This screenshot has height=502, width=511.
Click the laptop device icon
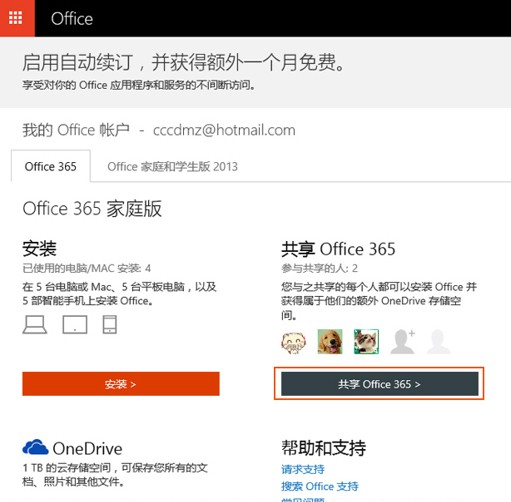[35, 325]
